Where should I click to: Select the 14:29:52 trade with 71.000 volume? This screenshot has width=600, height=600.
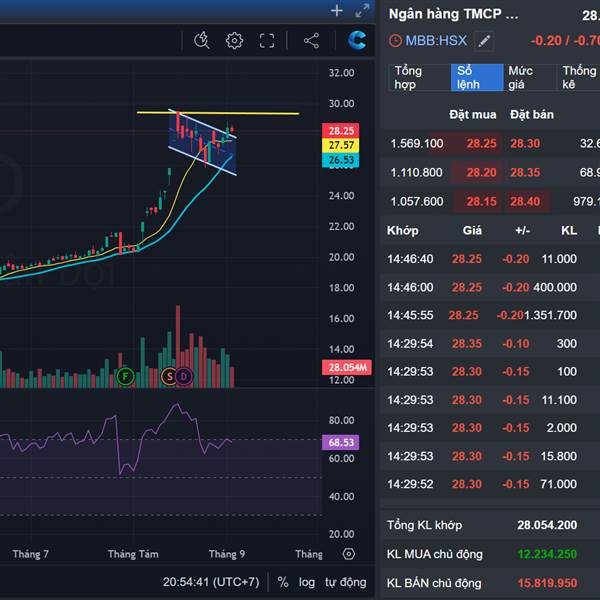(490, 484)
